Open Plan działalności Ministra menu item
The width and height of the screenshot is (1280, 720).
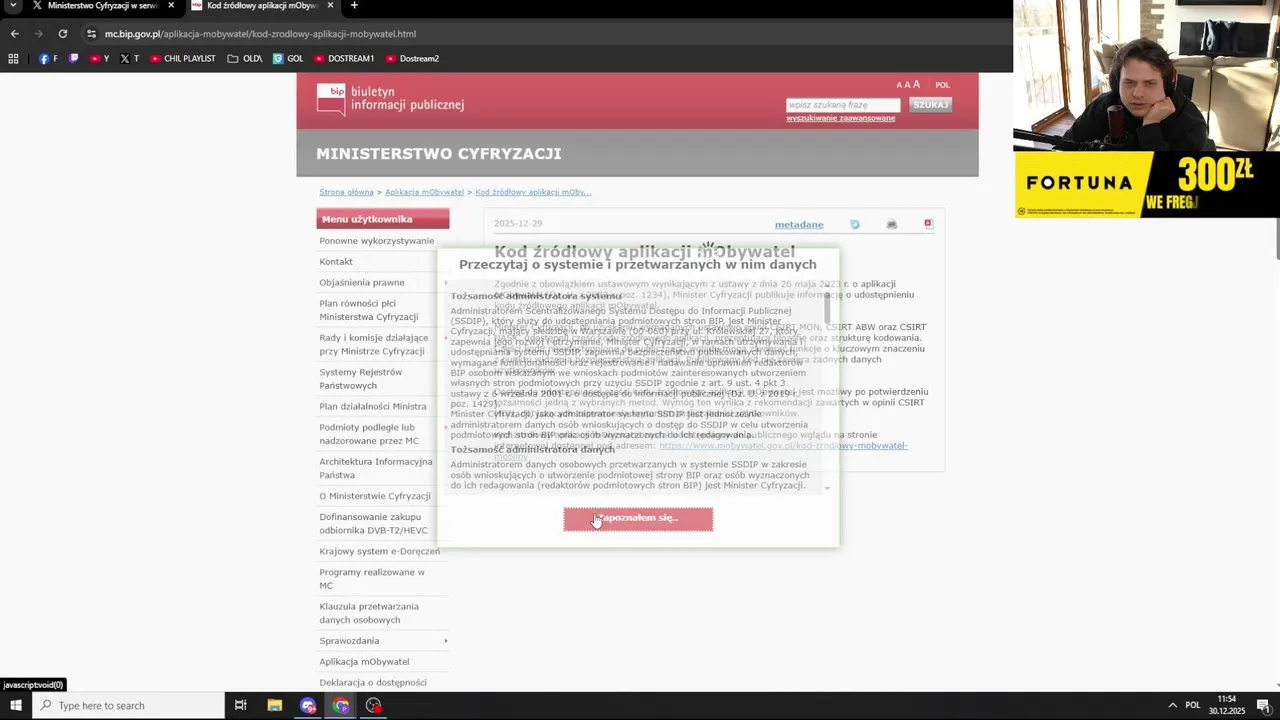click(373, 407)
